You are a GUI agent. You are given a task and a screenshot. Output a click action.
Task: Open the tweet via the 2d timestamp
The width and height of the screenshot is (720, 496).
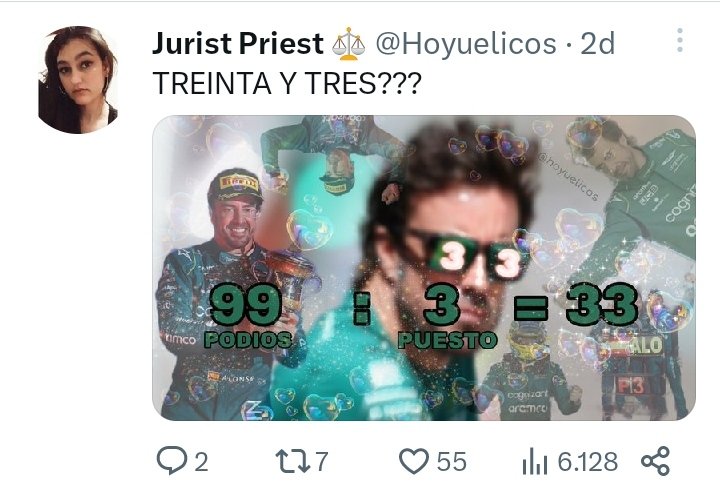[x=597, y=44]
